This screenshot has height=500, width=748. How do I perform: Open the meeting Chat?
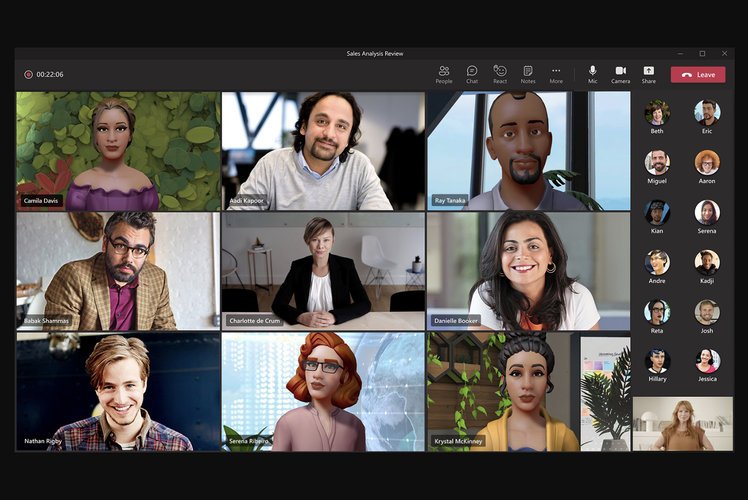[x=472, y=74]
